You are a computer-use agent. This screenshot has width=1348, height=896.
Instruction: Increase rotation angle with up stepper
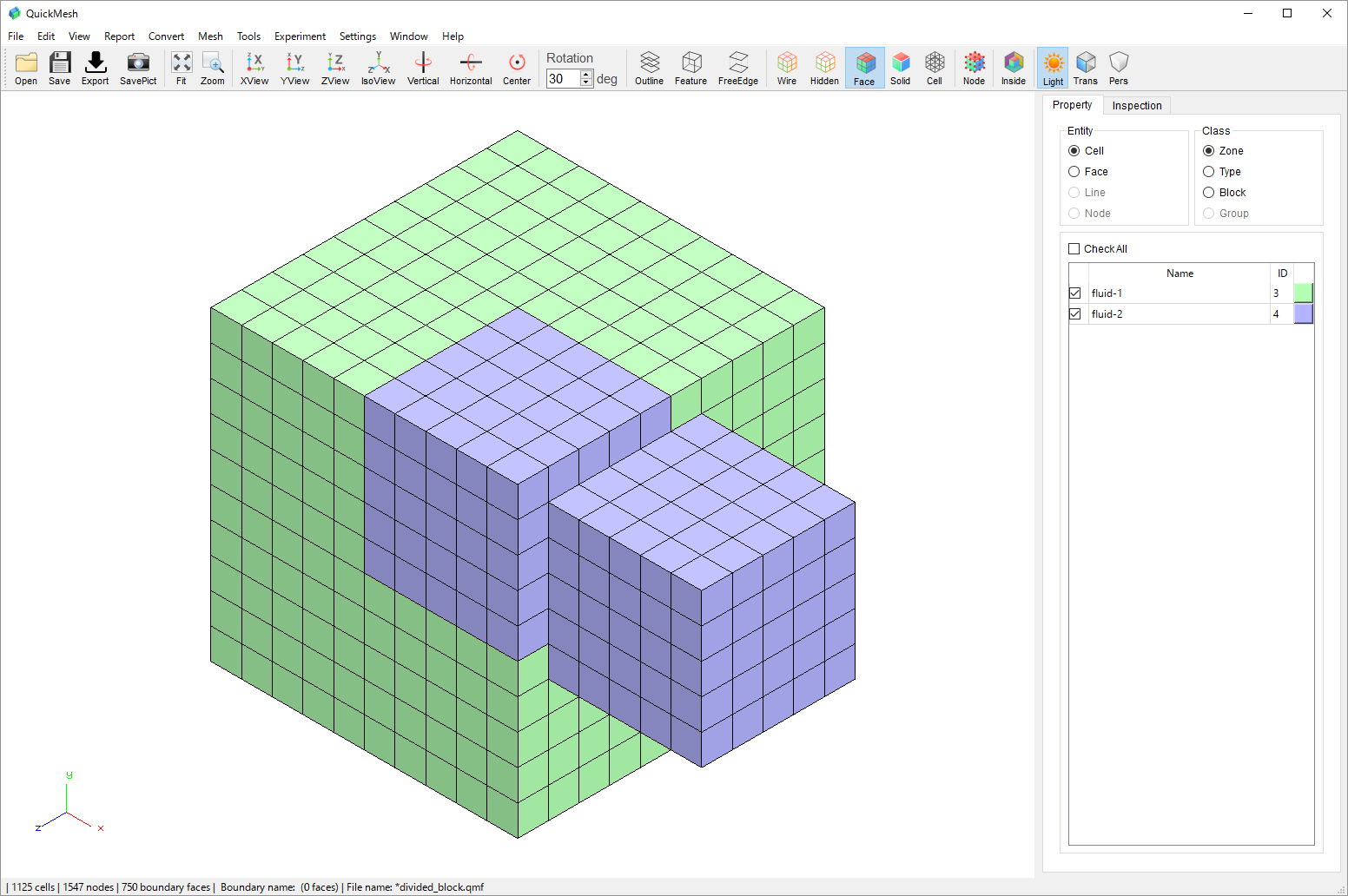pyautogui.click(x=586, y=75)
